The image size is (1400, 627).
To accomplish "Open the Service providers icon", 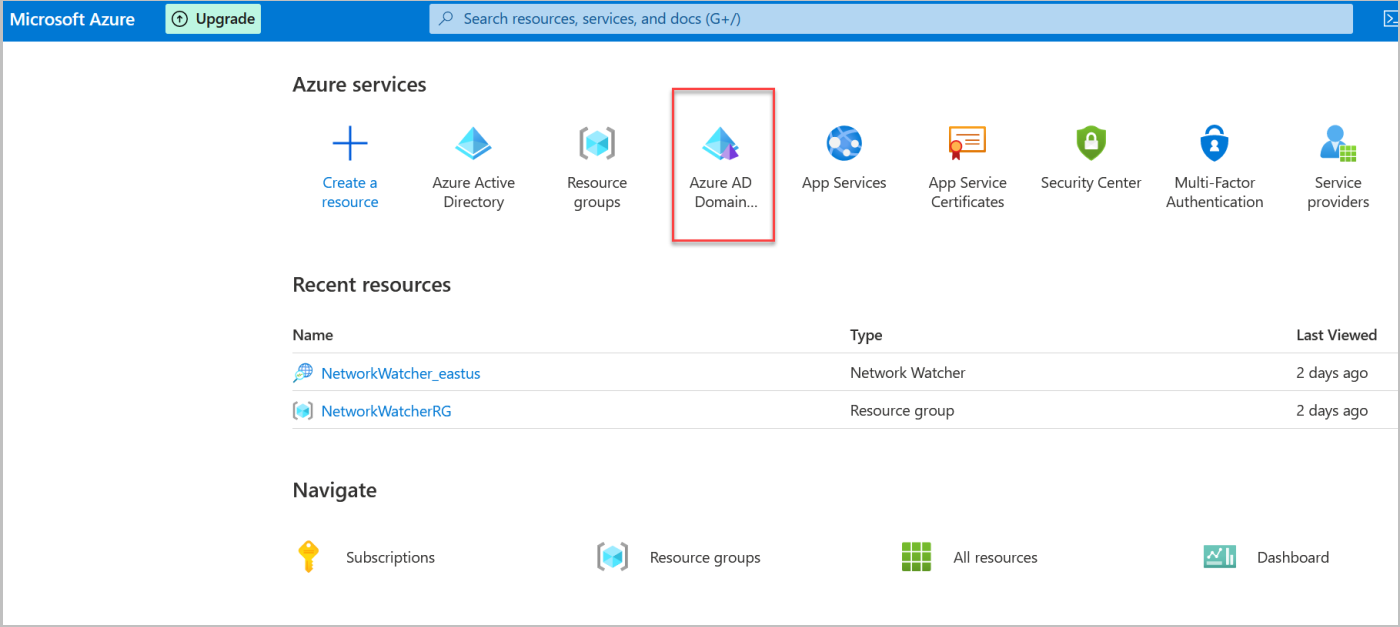I will [x=1338, y=144].
